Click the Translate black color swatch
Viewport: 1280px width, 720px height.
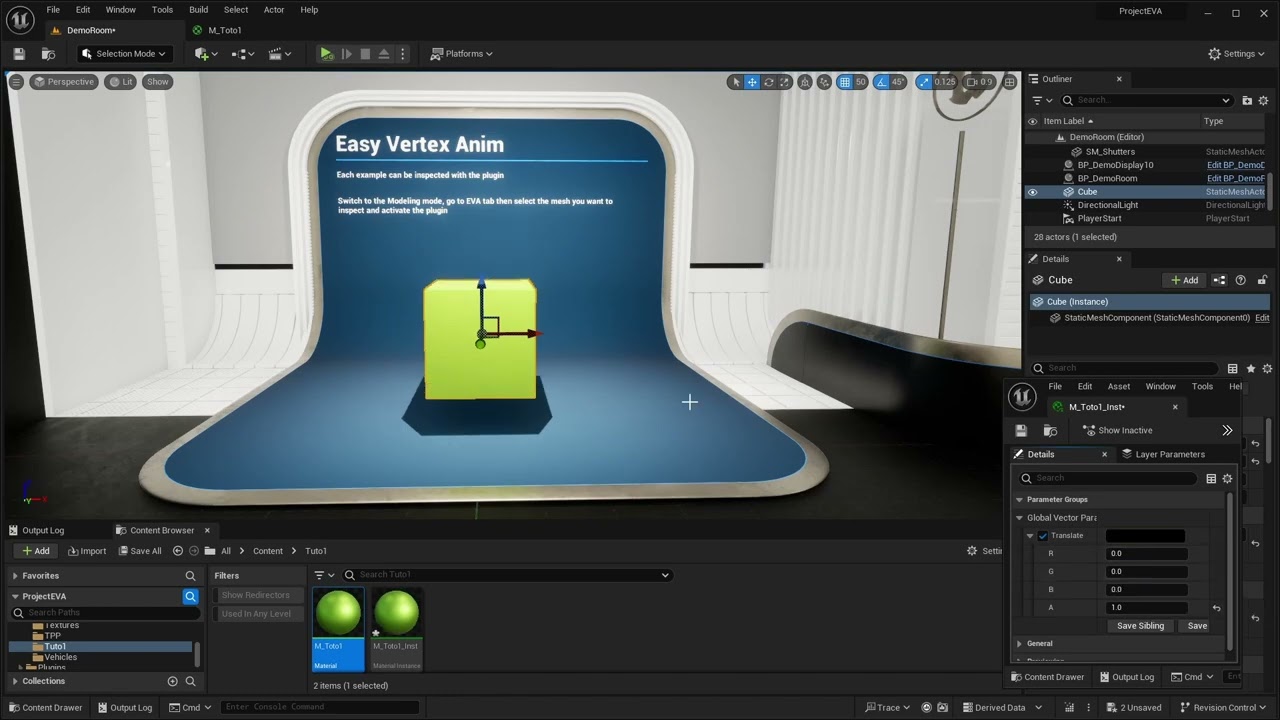[1145, 536]
